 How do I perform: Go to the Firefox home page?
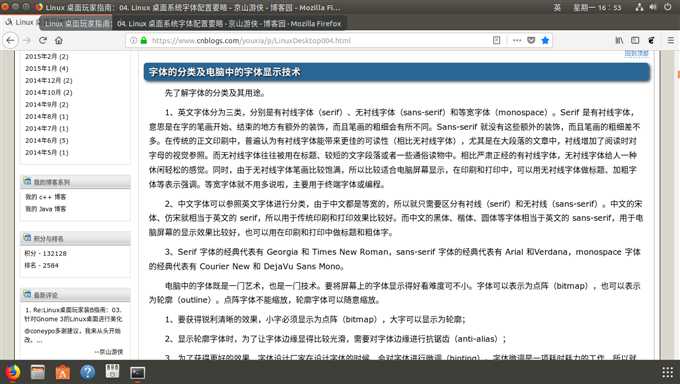coord(59,40)
